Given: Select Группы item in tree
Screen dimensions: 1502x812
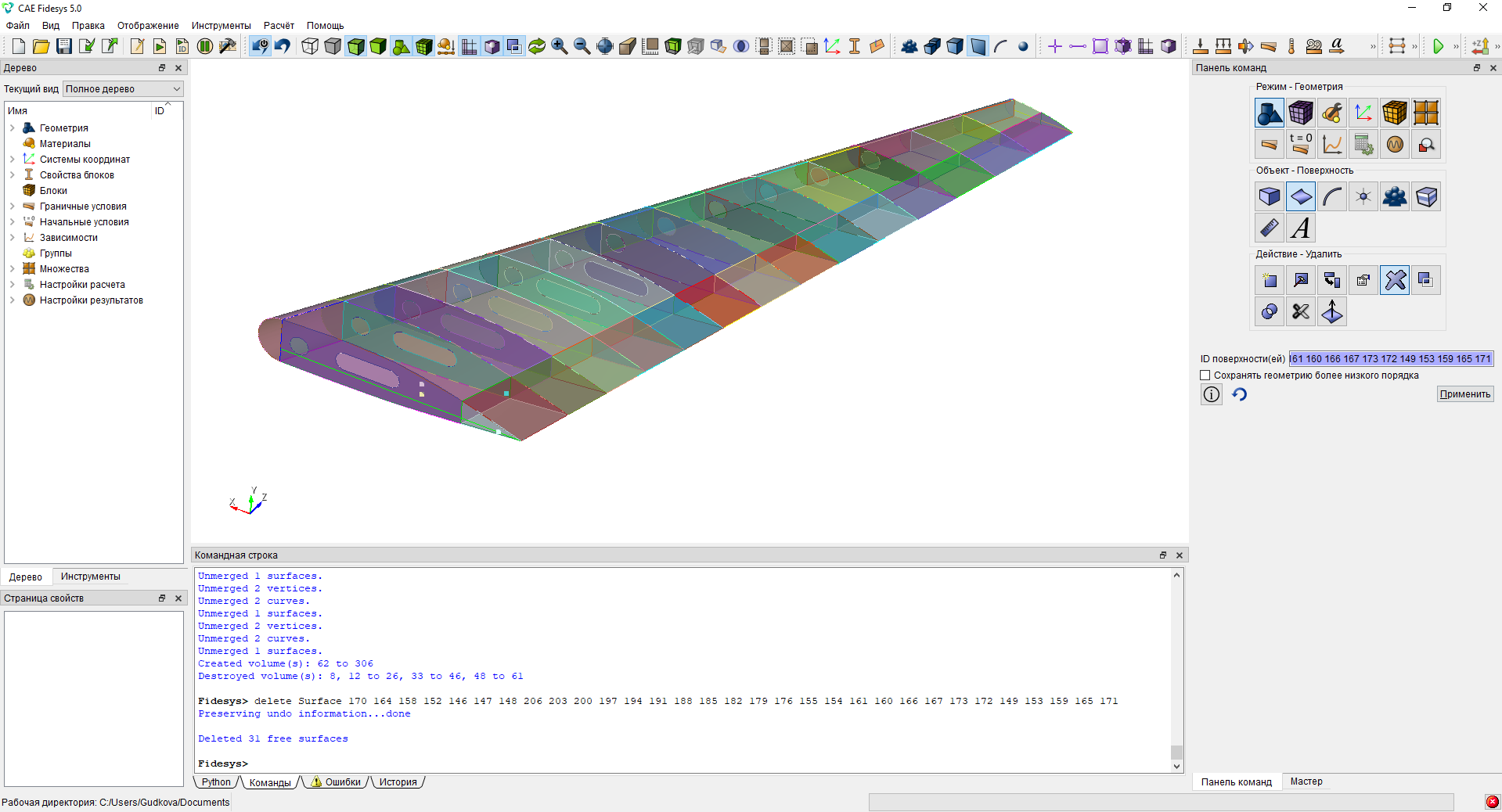Looking at the screenshot, I should [56, 253].
